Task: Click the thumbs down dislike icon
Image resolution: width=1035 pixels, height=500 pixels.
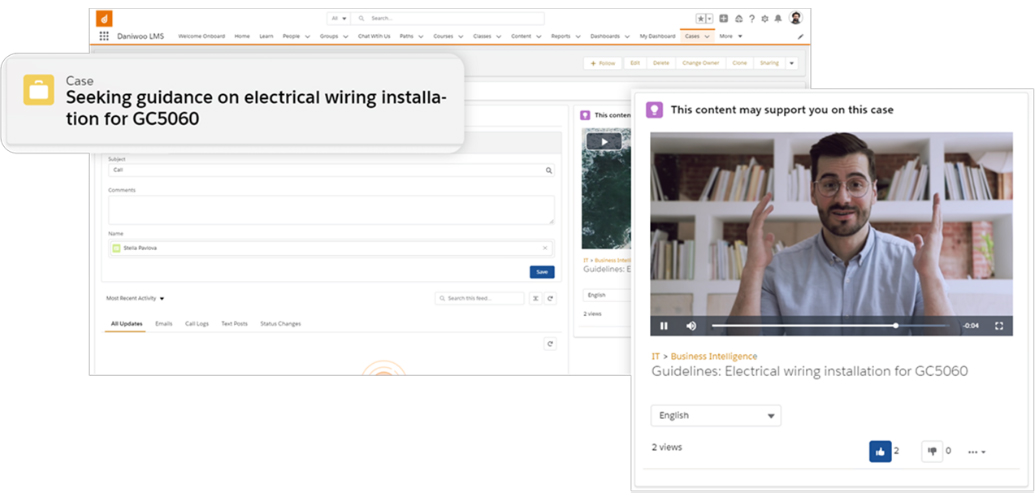Action: [x=932, y=452]
